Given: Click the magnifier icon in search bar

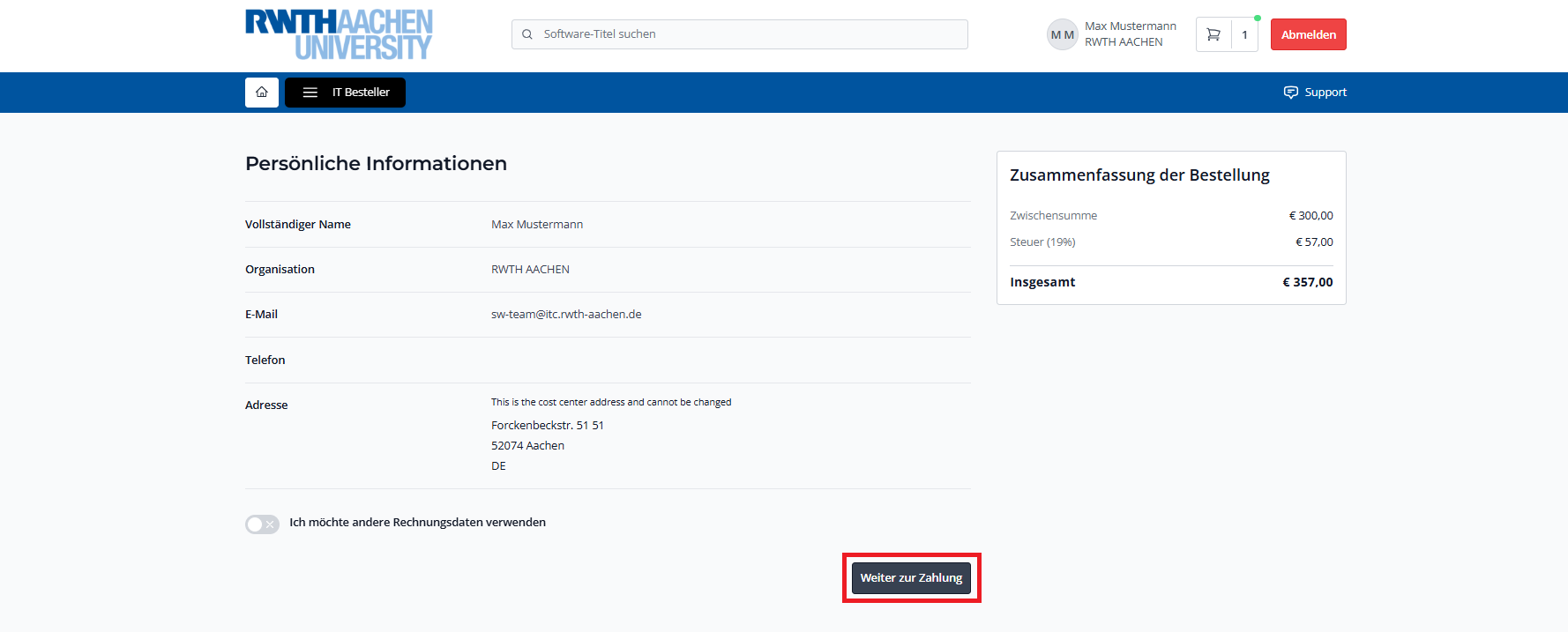Looking at the screenshot, I should [x=527, y=34].
